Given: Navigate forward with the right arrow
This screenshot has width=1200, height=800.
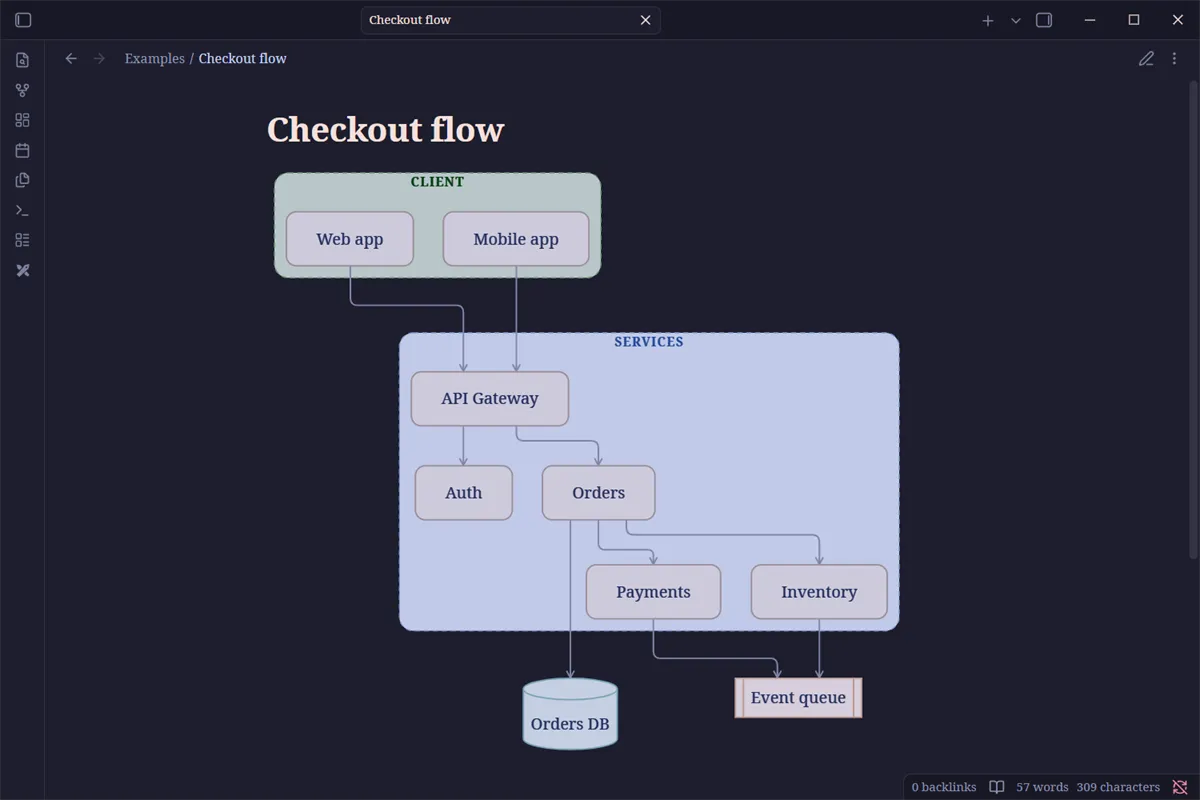Looking at the screenshot, I should [99, 58].
